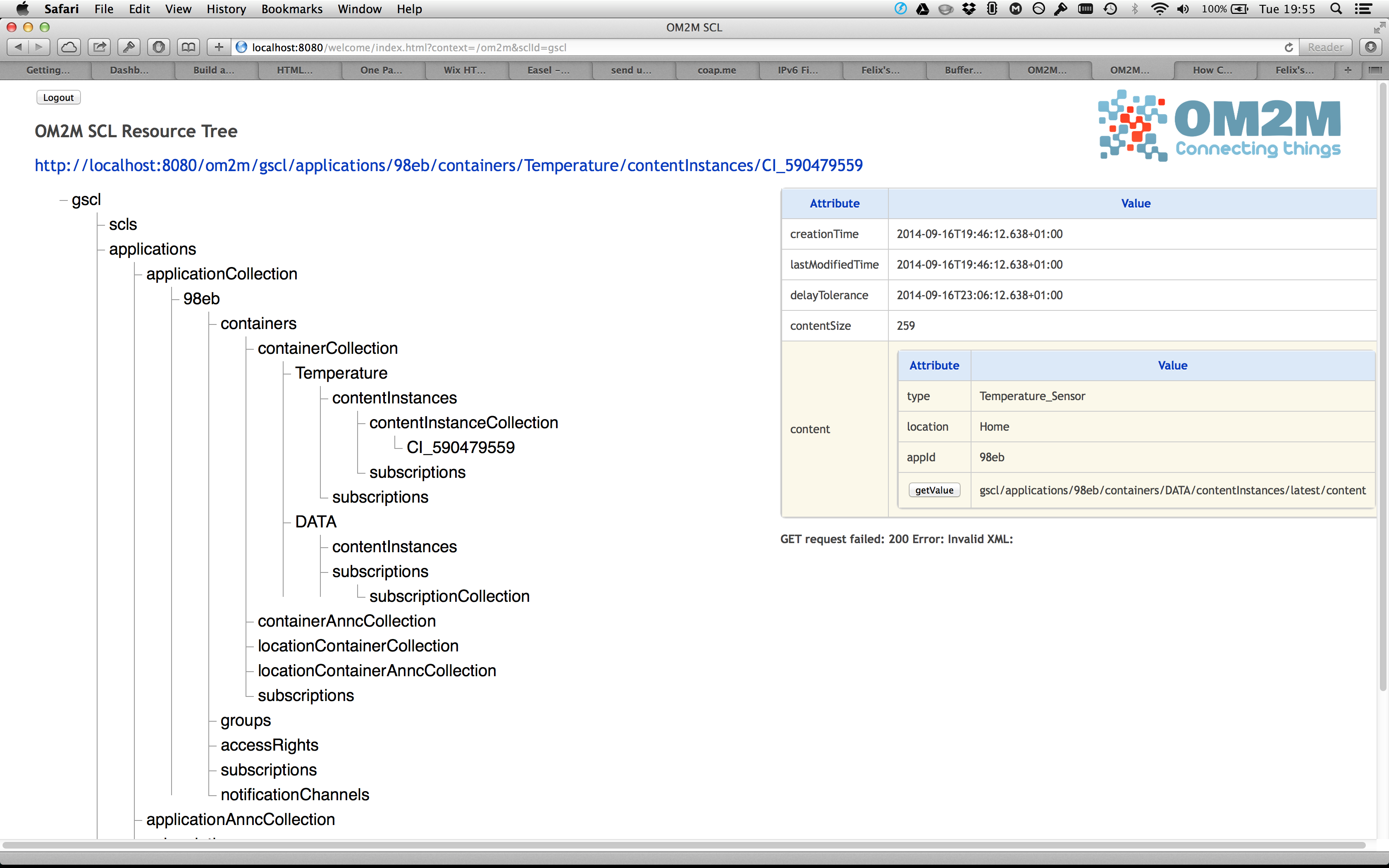Open the Window menu
1389x868 pixels.
[x=359, y=9]
